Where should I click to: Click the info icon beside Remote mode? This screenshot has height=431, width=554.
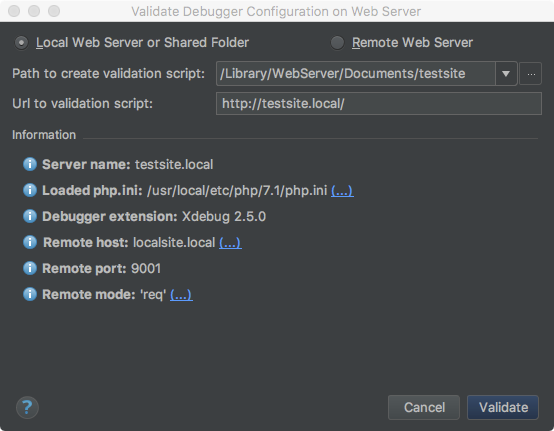pos(30,294)
